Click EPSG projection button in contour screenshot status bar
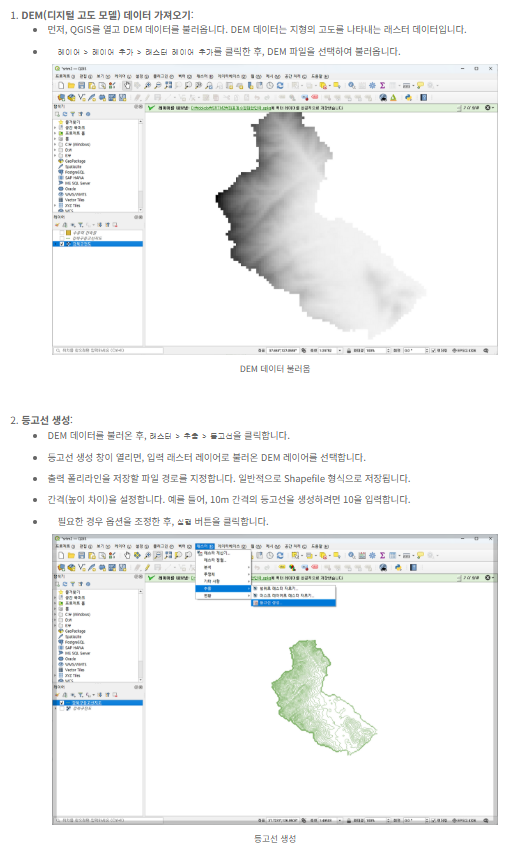Image resolution: width=514 pixels, height=844 pixels. [465, 820]
